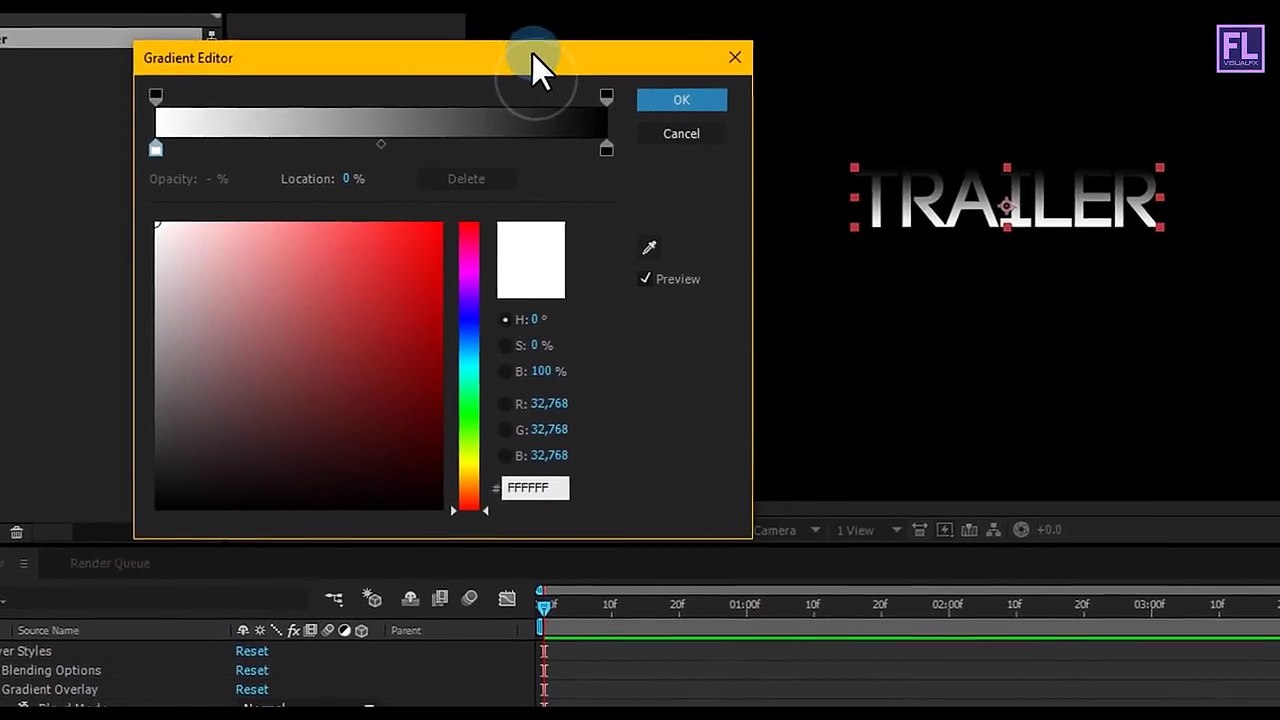Click the hide shy layers icon
The width and height of the screenshot is (1280, 720).
(410, 598)
